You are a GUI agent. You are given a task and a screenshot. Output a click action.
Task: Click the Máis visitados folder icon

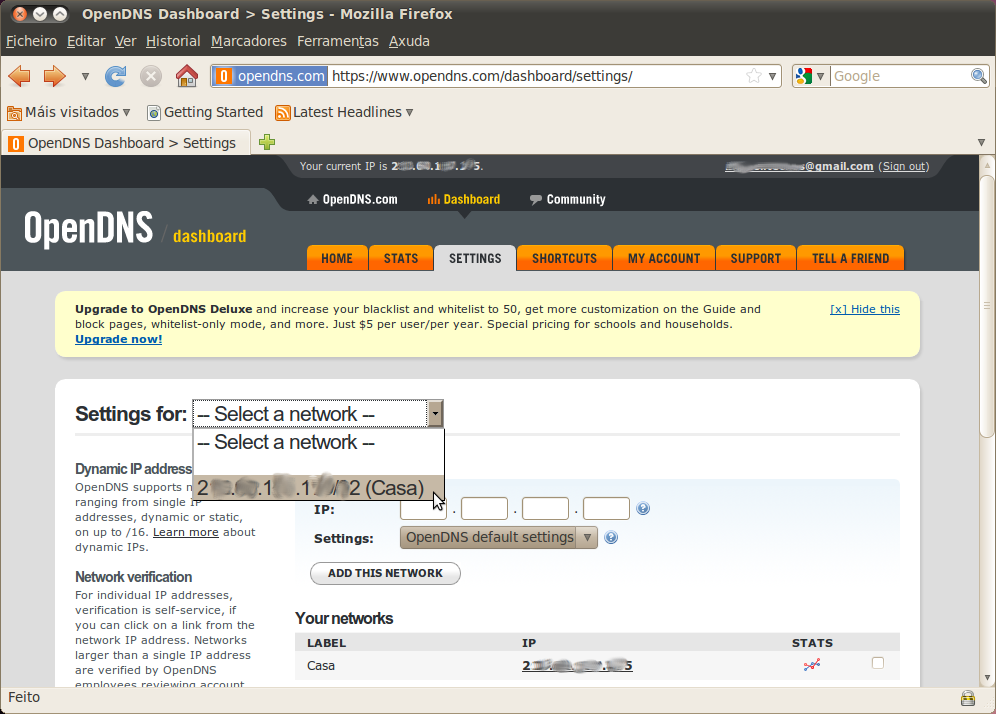[14, 113]
